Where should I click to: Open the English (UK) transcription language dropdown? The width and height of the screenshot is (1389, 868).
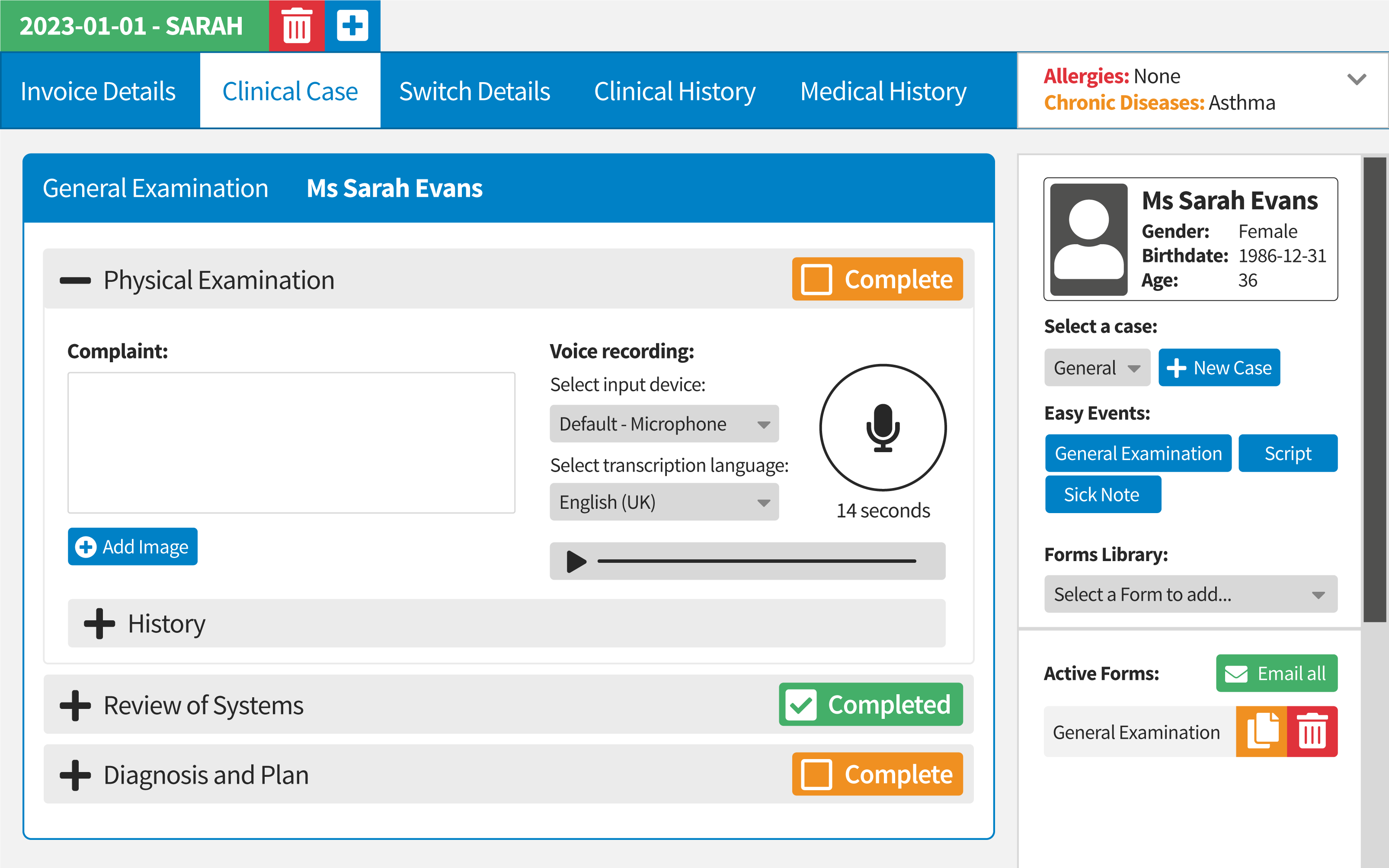point(664,502)
